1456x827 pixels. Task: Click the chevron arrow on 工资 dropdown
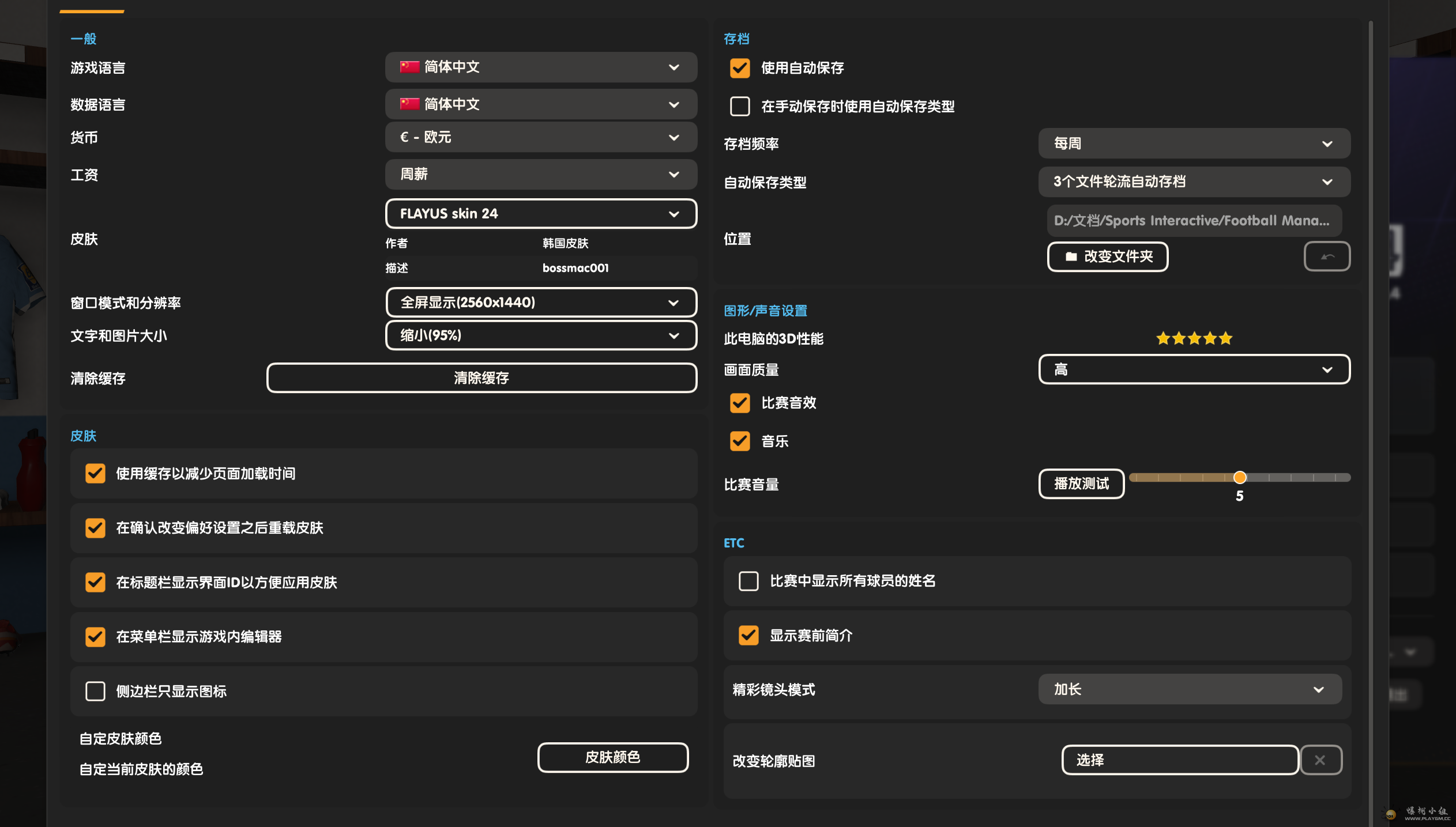(674, 174)
